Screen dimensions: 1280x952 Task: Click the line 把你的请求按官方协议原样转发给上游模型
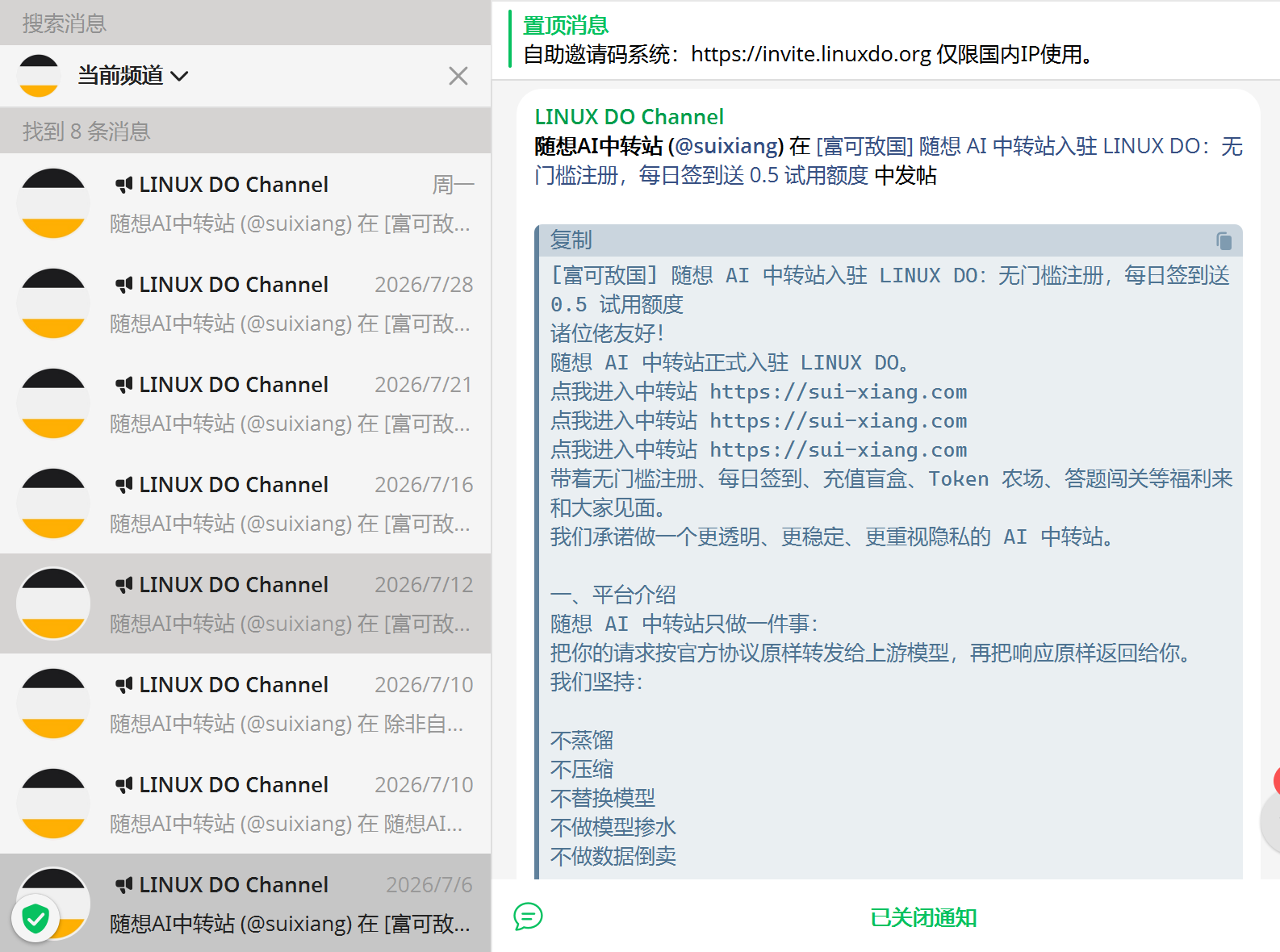point(872,653)
